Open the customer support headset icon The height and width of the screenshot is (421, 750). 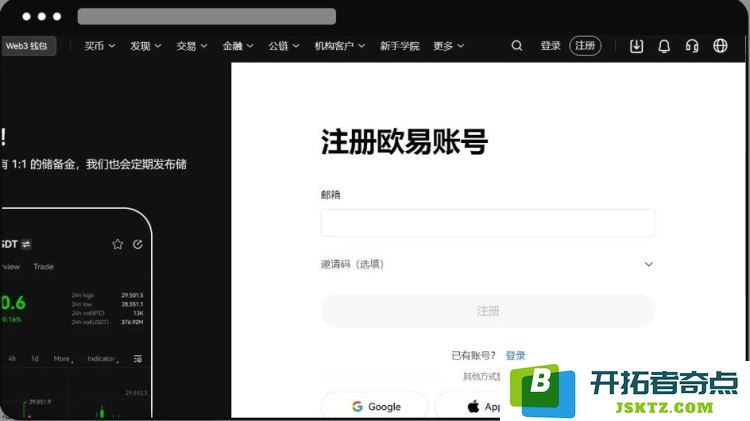click(x=692, y=46)
